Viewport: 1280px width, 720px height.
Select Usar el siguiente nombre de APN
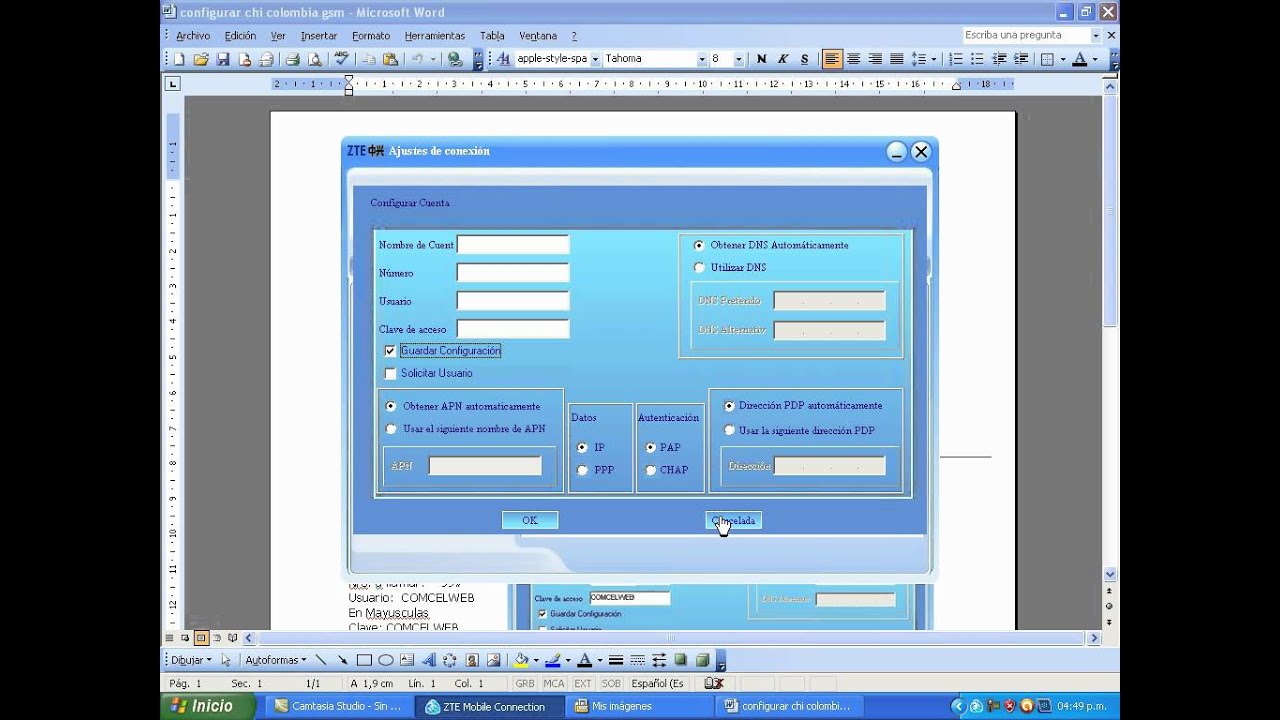[391, 429]
